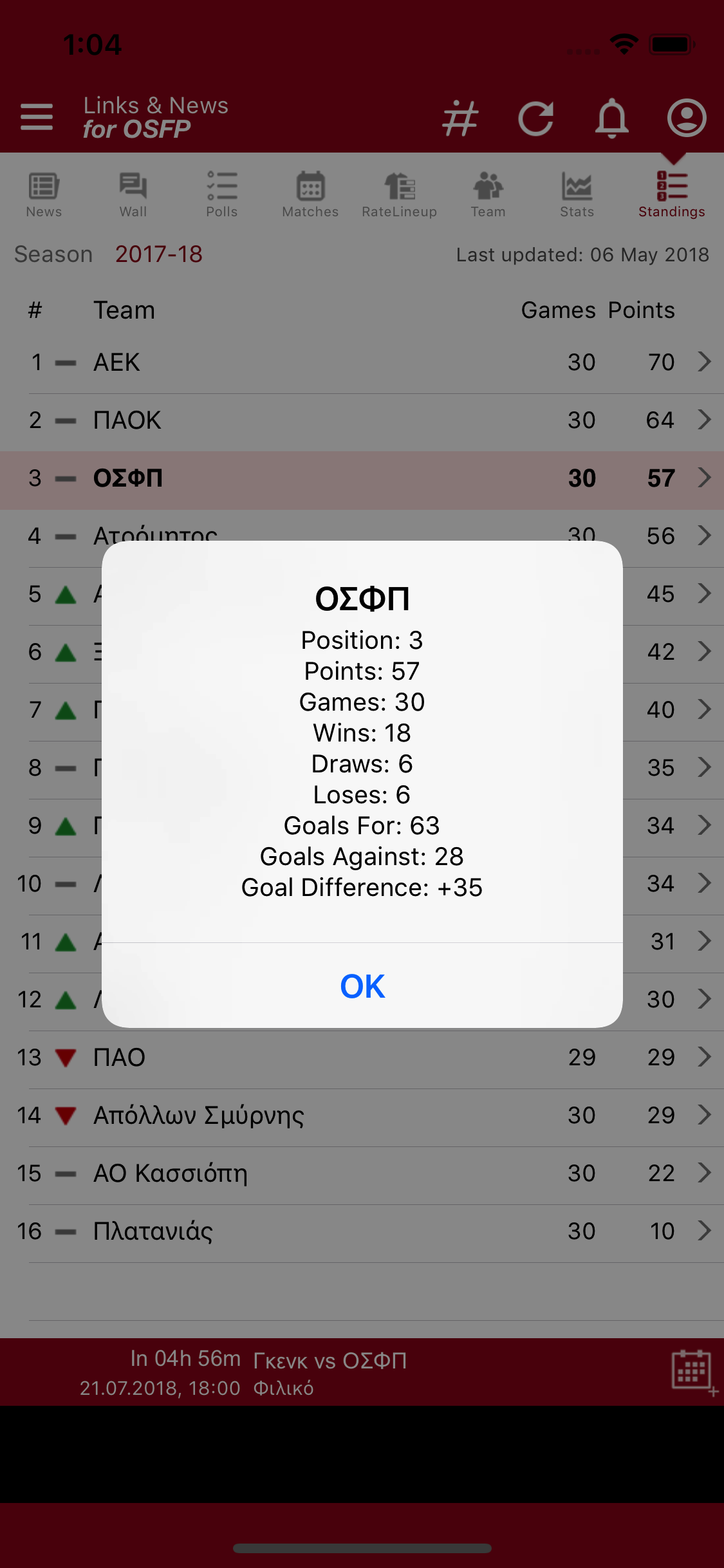Image resolution: width=724 pixels, height=1568 pixels.
Task: Open upcoming Γκενκ vs ΟΣΦΠ match
Action: click(330, 1361)
